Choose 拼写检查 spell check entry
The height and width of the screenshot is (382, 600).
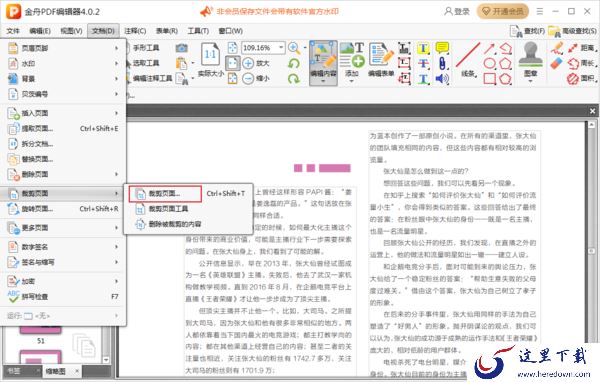click(x=64, y=297)
